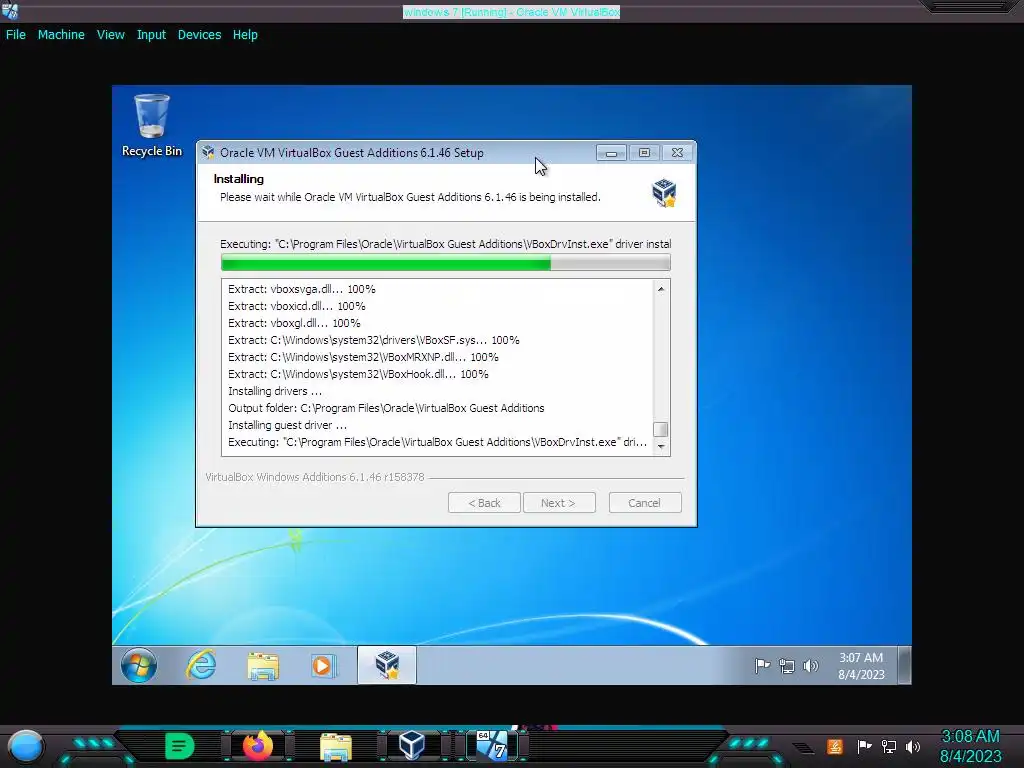Click log scrollbar down arrow

coord(661,447)
